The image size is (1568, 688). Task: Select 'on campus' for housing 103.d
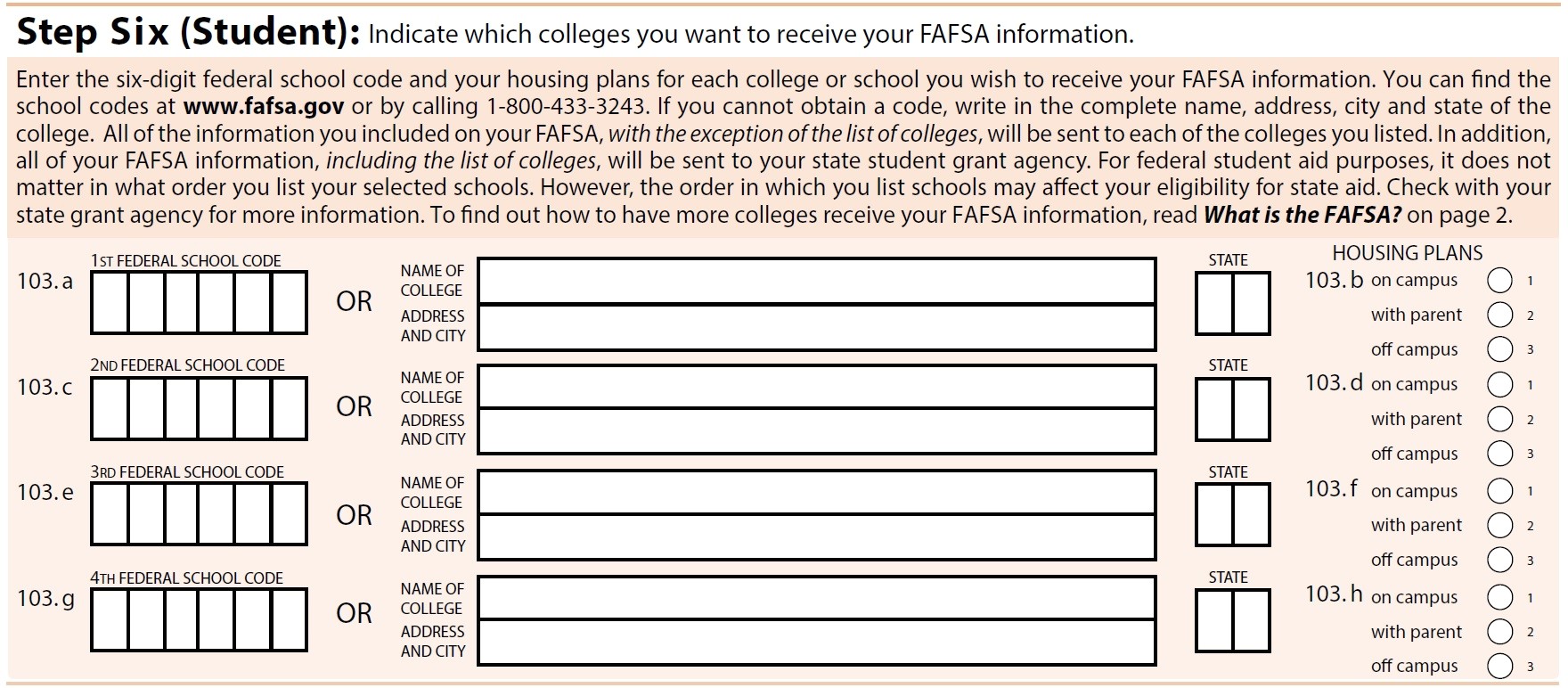pos(1500,385)
